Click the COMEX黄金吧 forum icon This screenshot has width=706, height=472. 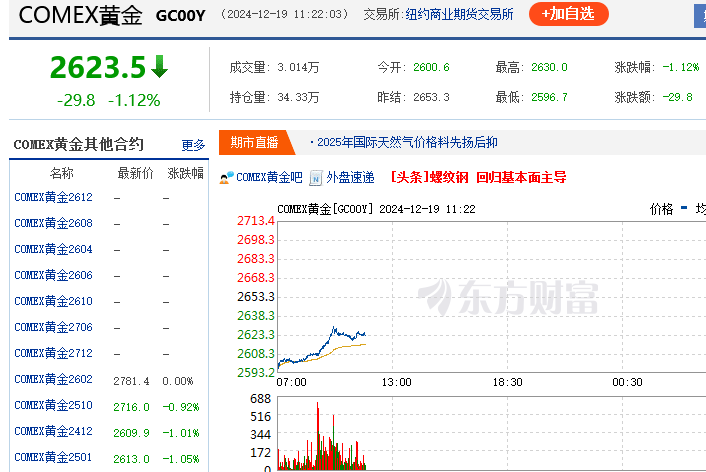226,177
